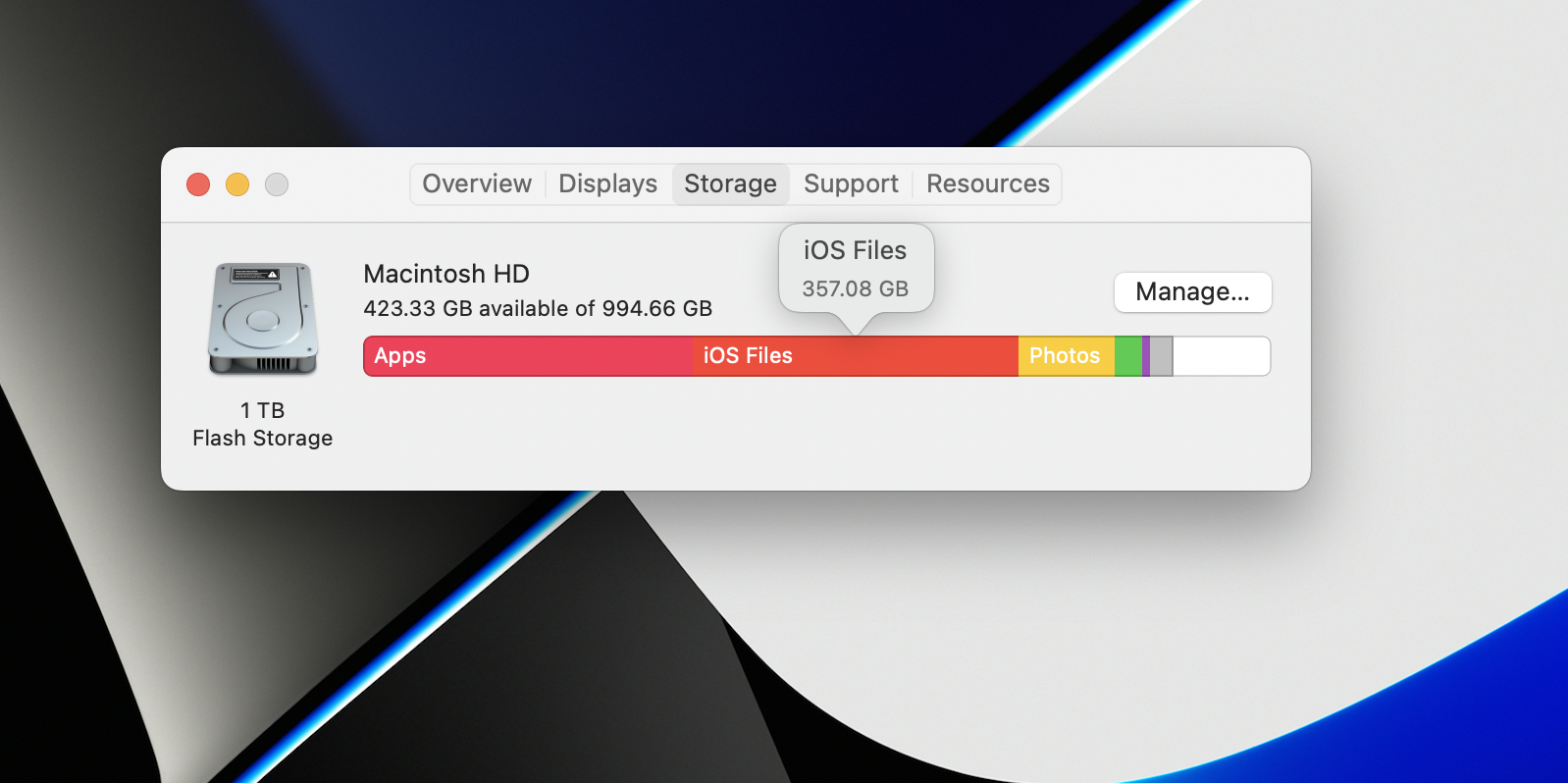Switch to the Overview tab
Image resolution: width=1568 pixels, height=783 pixels.
(x=477, y=184)
